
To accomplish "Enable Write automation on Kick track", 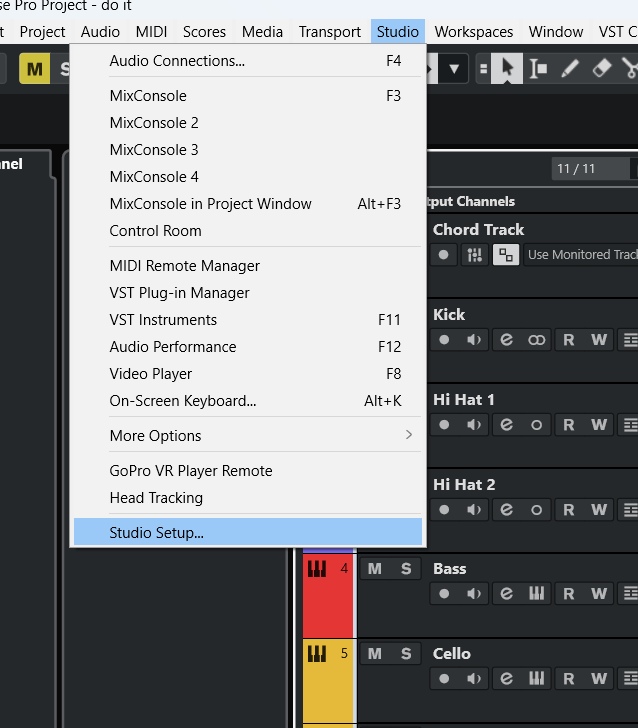I will point(599,340).
